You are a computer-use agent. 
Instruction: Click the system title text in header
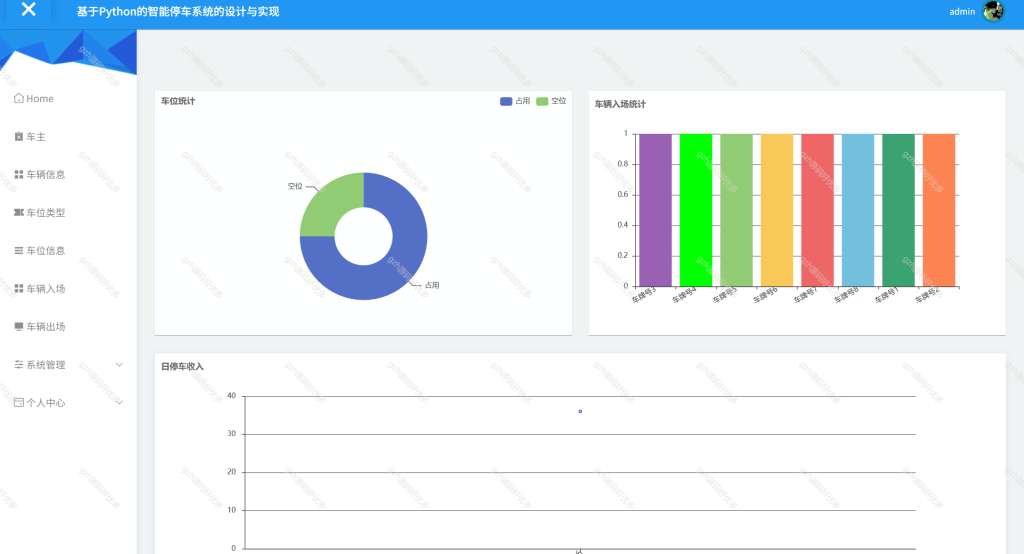pos(178,12)
